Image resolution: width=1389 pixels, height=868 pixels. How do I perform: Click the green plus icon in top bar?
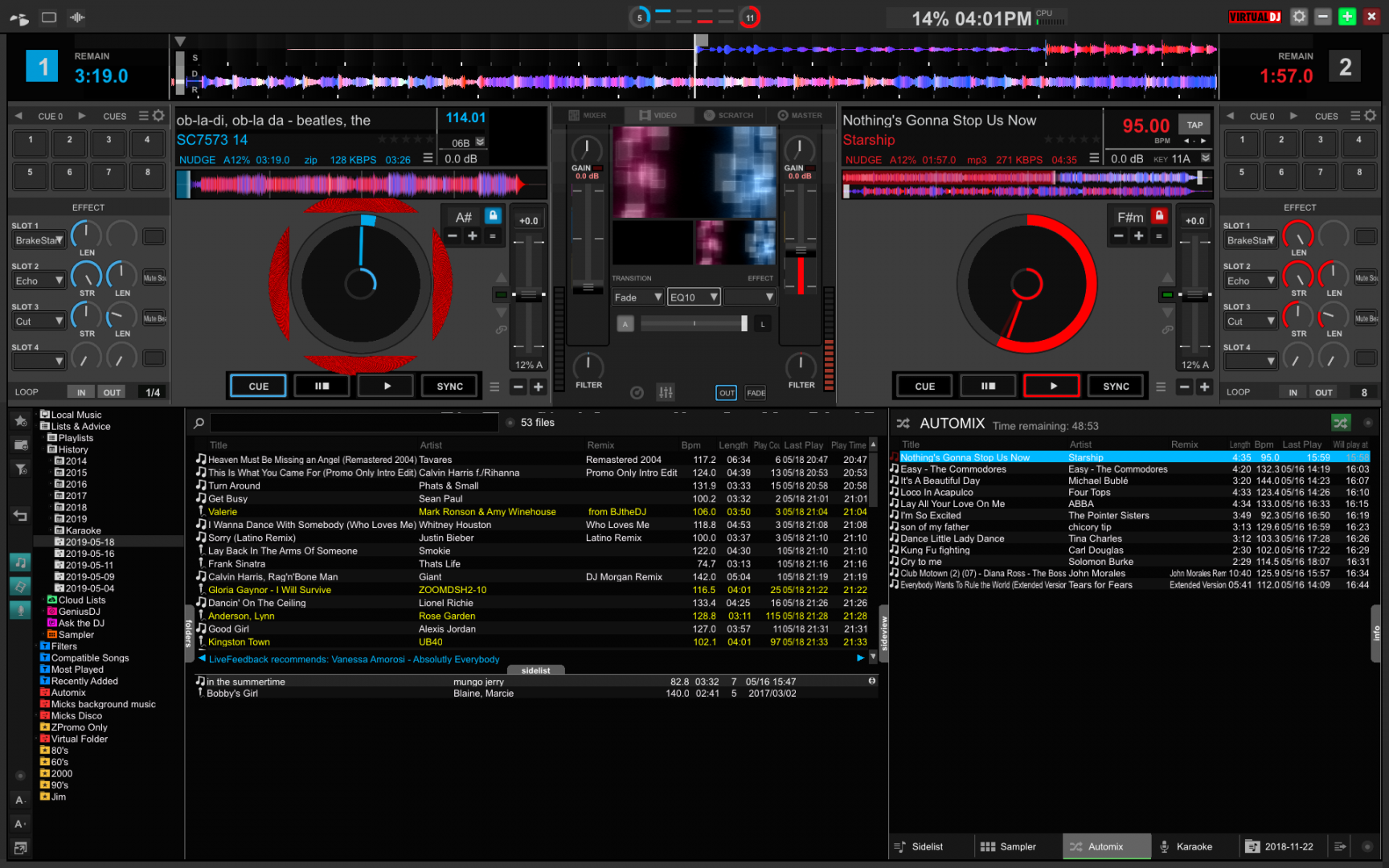click(x=1347, y=17)
